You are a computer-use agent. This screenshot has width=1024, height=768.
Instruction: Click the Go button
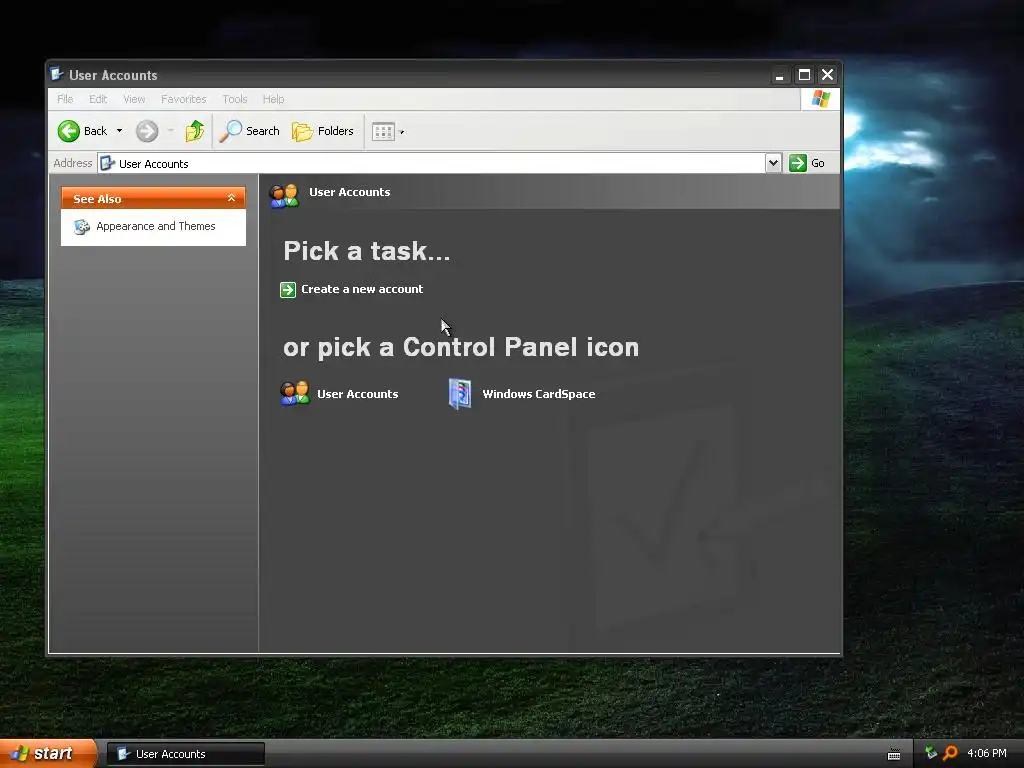pos(807,163)
